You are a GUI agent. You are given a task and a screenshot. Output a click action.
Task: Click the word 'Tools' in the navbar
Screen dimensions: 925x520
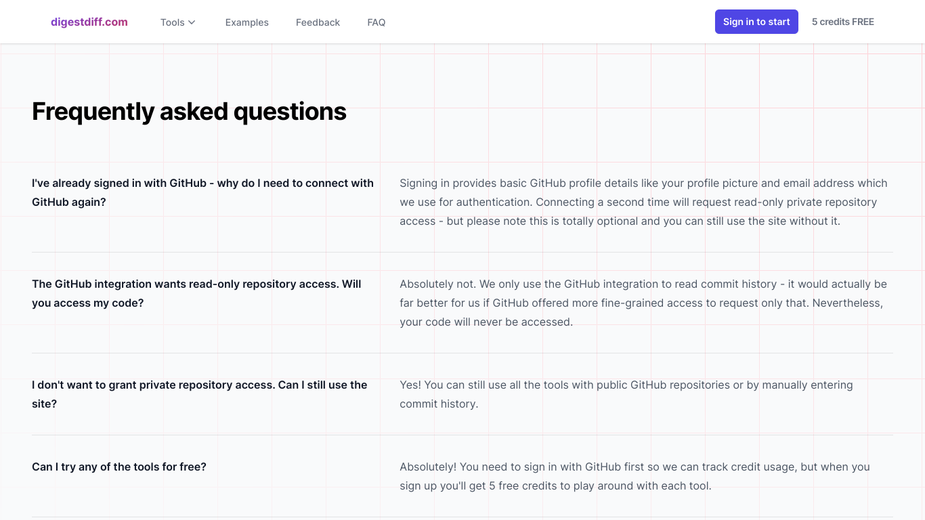tap(172, 22)
